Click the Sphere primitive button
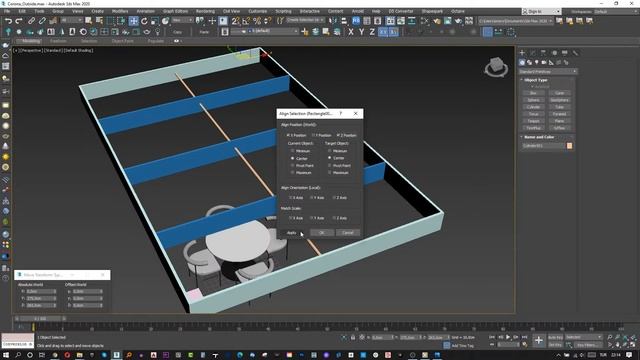Image resolution: width=640 pixels, height=360 pixels. coord(533,100)
